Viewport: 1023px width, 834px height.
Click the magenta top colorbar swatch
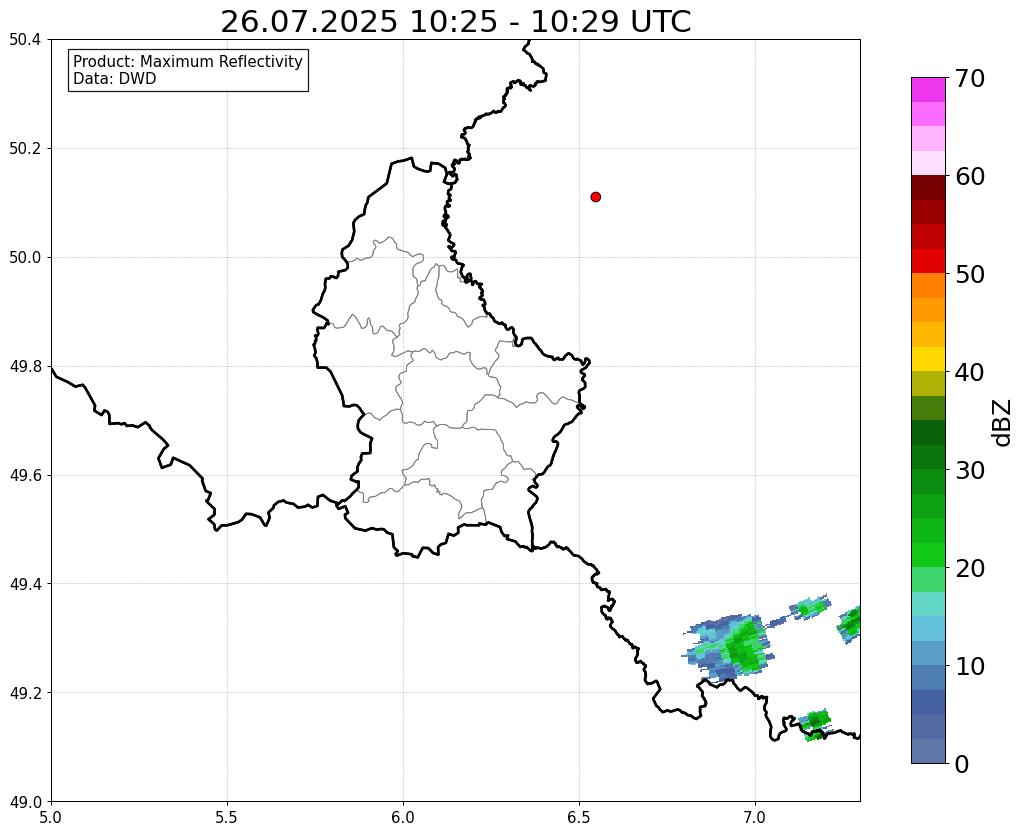click(928, 90)
